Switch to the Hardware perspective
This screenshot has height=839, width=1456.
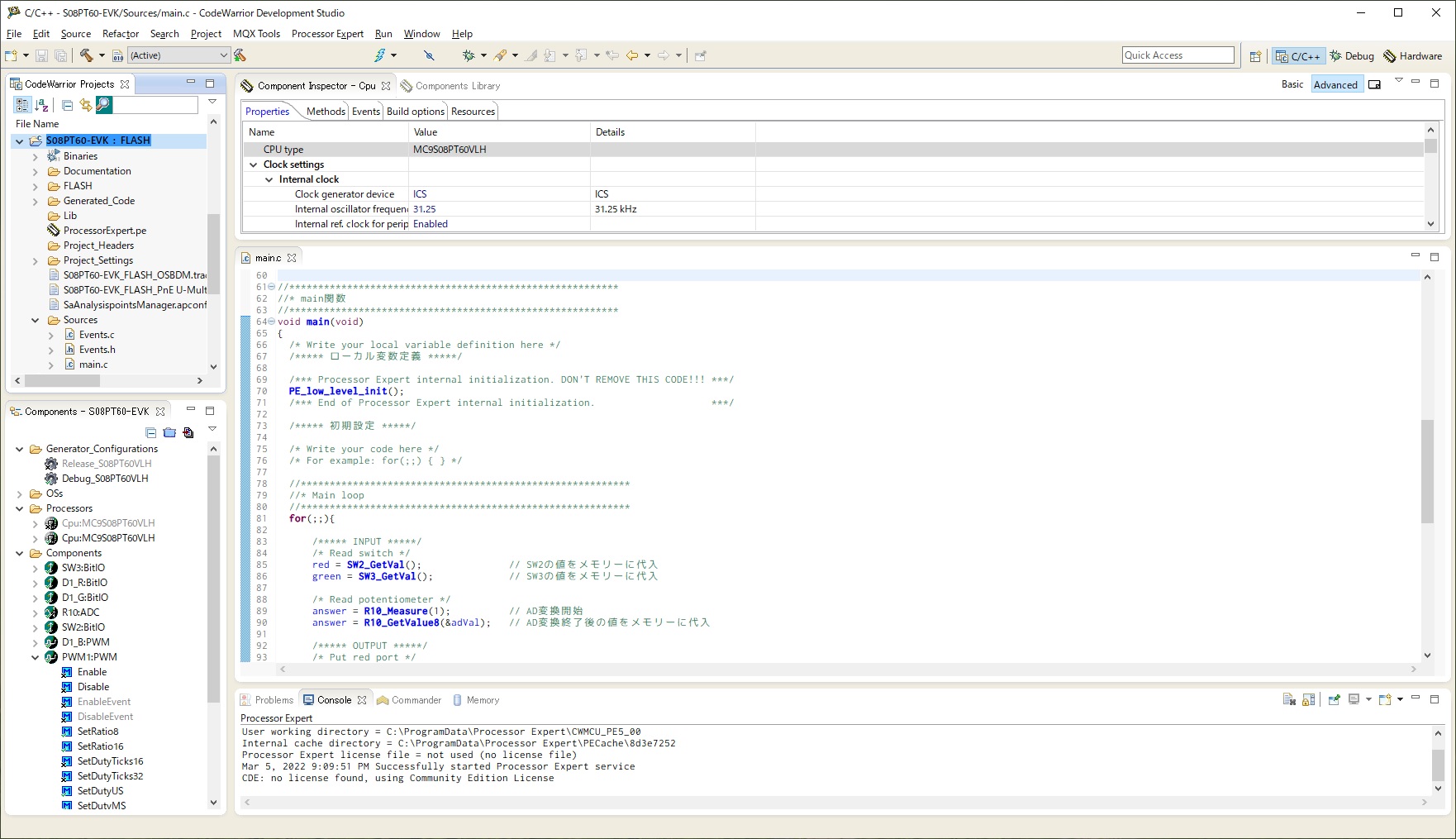pyautogui.click(x=1413, y=56)
